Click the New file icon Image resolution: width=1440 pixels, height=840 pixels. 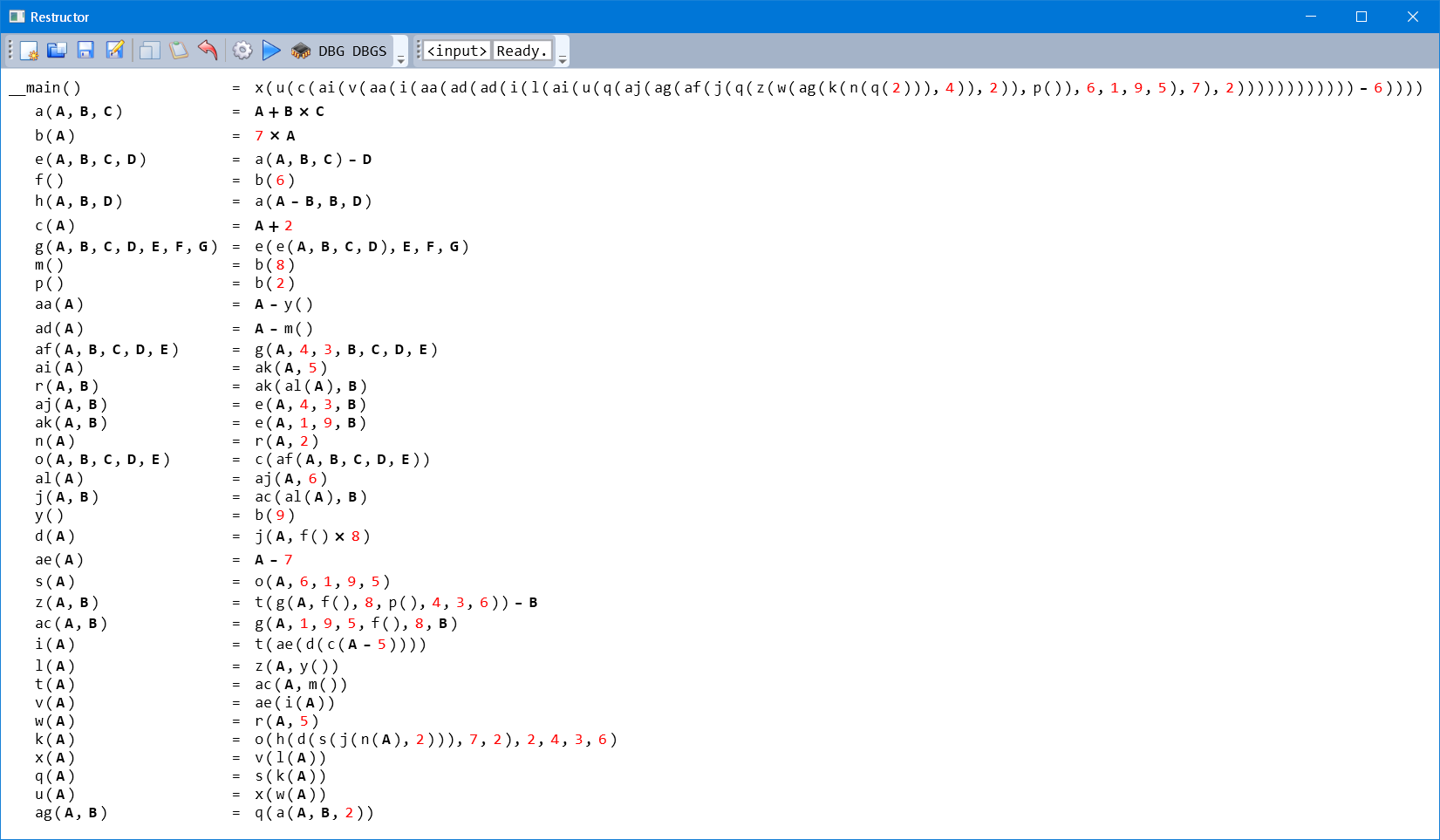pos(29,51)
